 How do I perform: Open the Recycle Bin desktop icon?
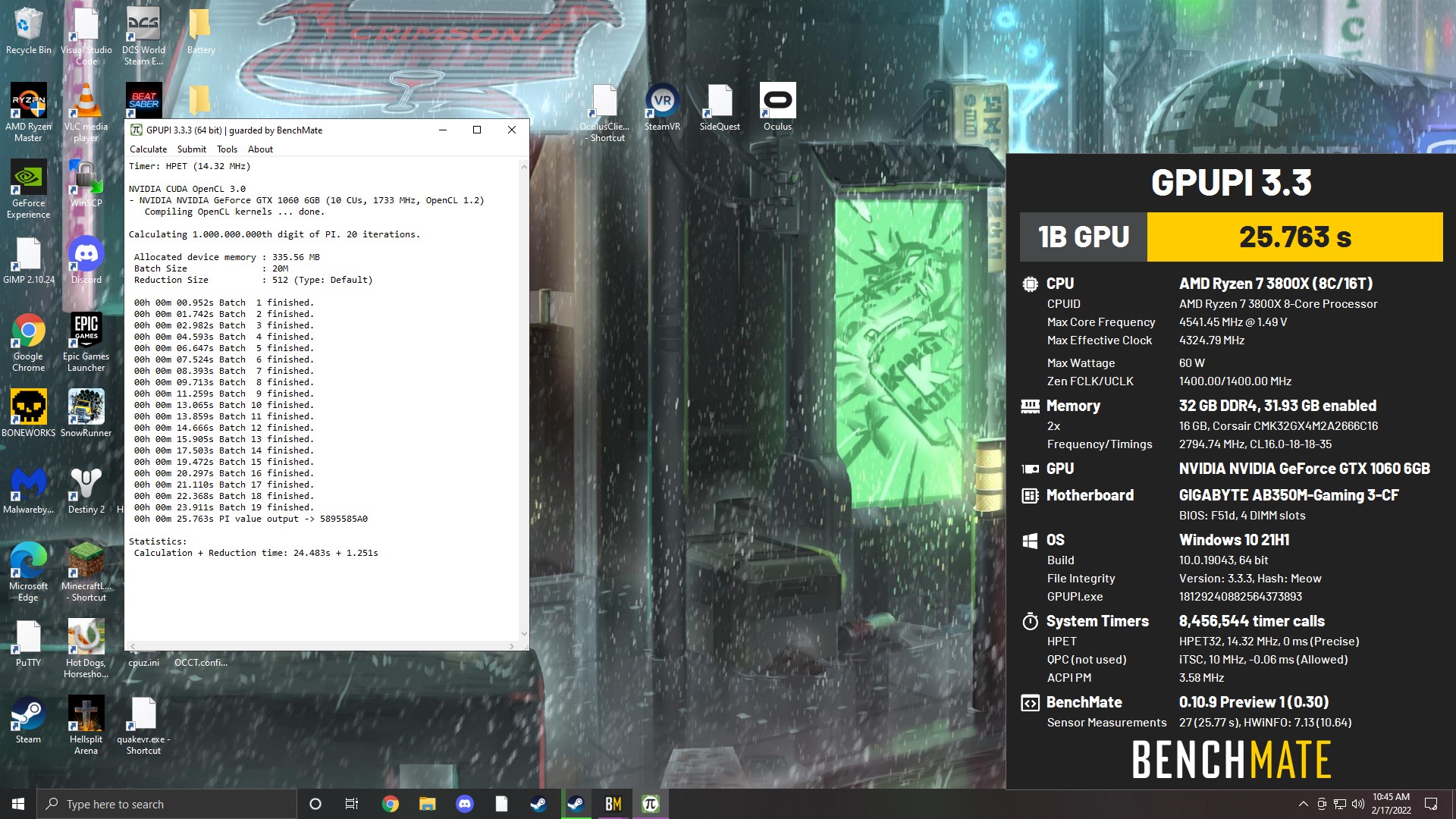[x=28, y=30]
